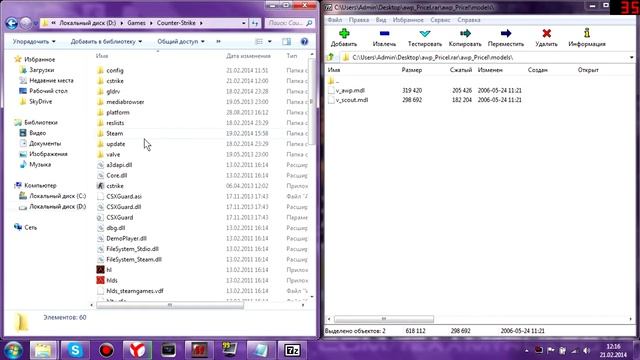This screenshot has width=640, height=360.
Task: Open Explorer help question mark icon
Action: (x=304, y=42)
